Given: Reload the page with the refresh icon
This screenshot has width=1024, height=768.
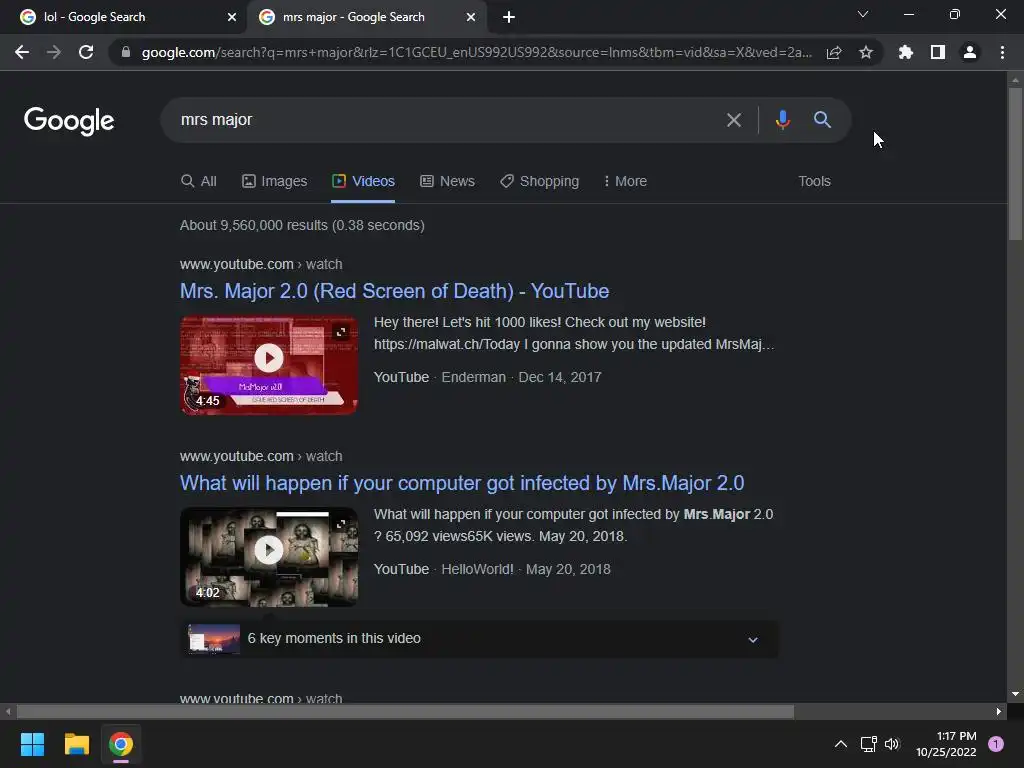Looking at the screenshot, I should 86,52.
